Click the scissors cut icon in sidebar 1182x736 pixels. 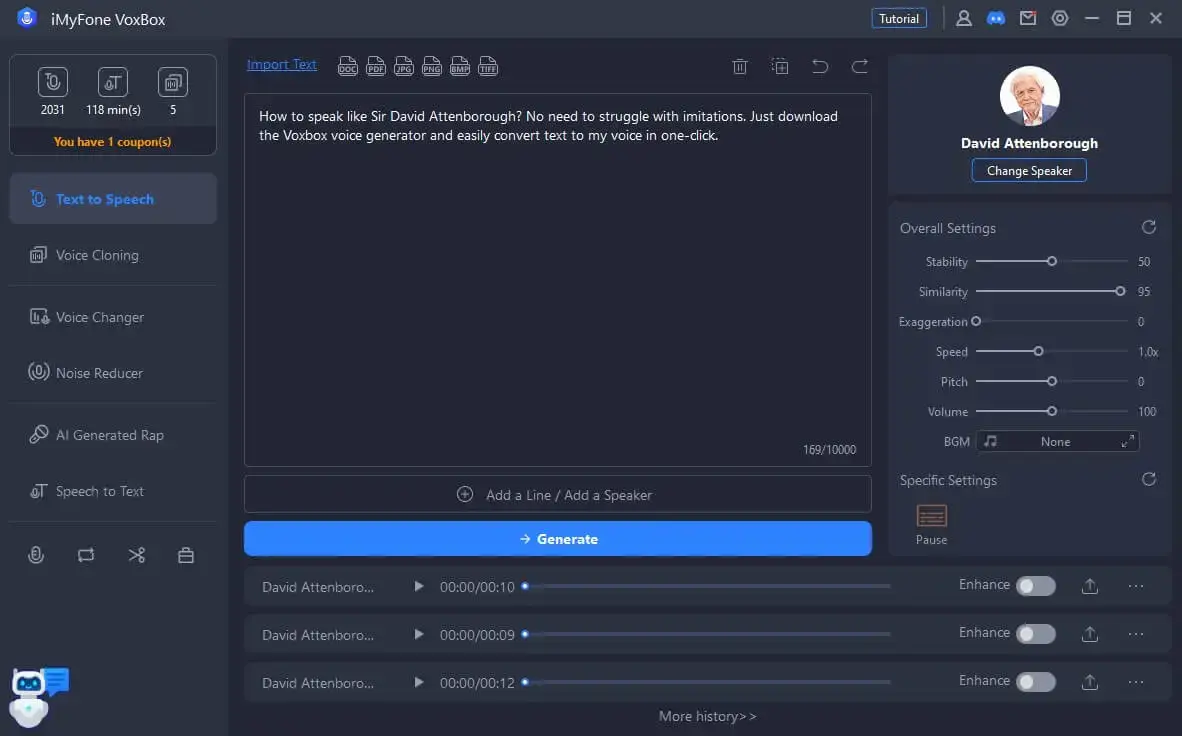pyautogui.click(x=136, y=556)
